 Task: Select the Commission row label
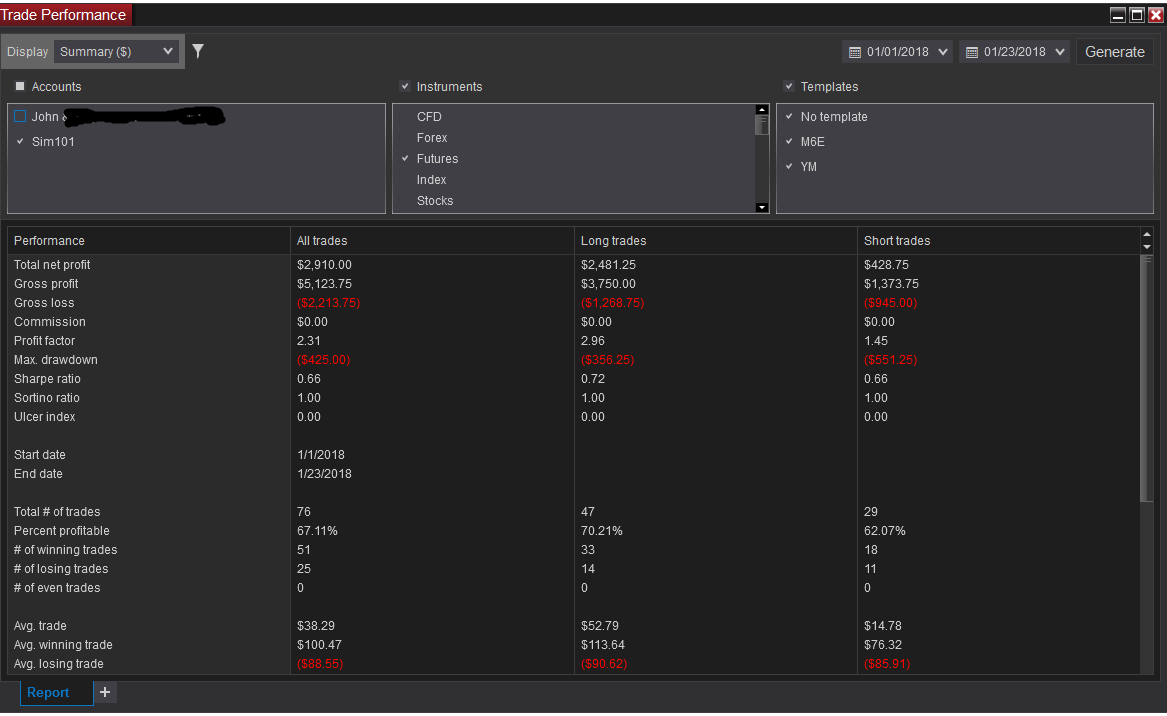coord(50,322)
